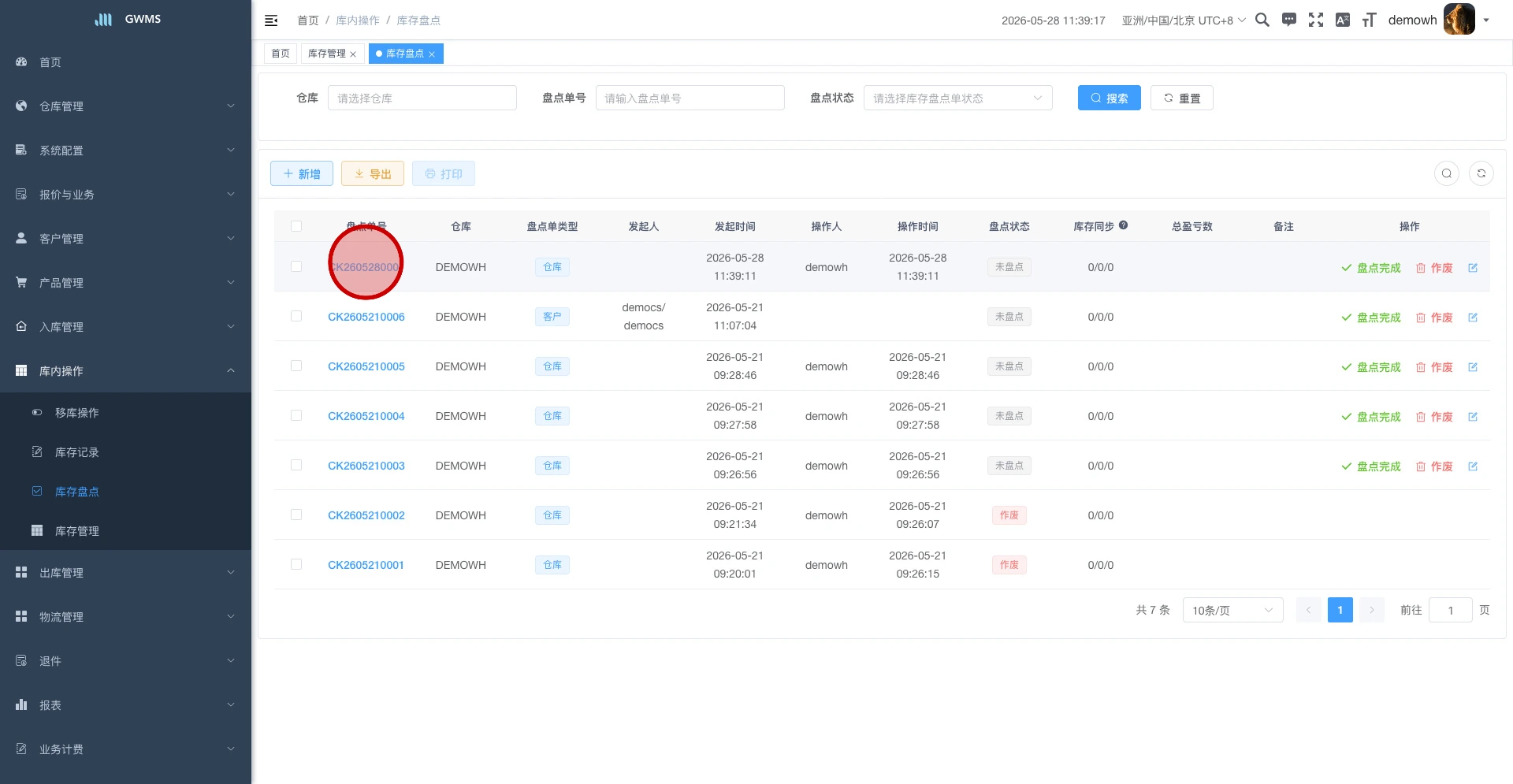
Task: Open 库存记录 sidebar item
Action: [x=126, y=452]
